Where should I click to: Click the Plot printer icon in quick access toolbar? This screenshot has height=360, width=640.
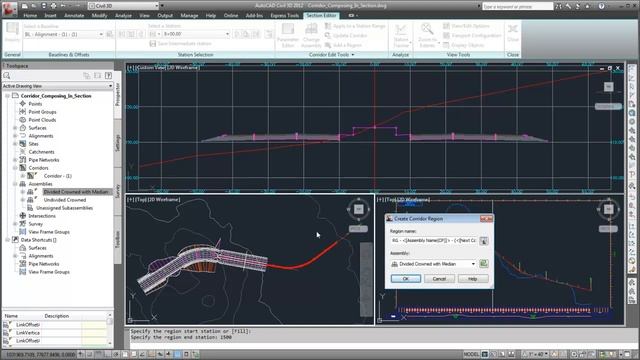53,6
